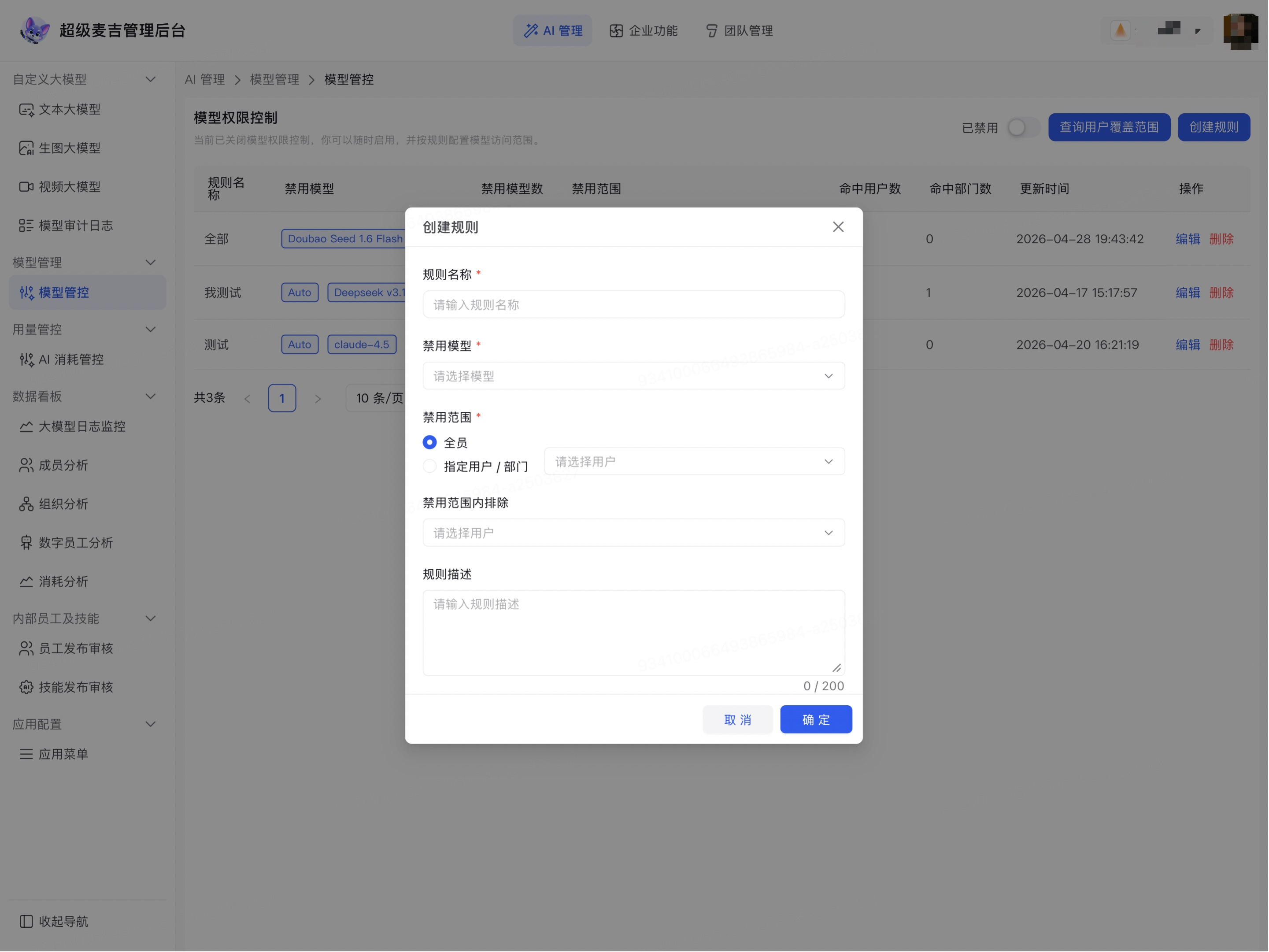Select 指定用户 / 部门 radio option
This screenshot has width=1269, height=952.
(430, 467)
